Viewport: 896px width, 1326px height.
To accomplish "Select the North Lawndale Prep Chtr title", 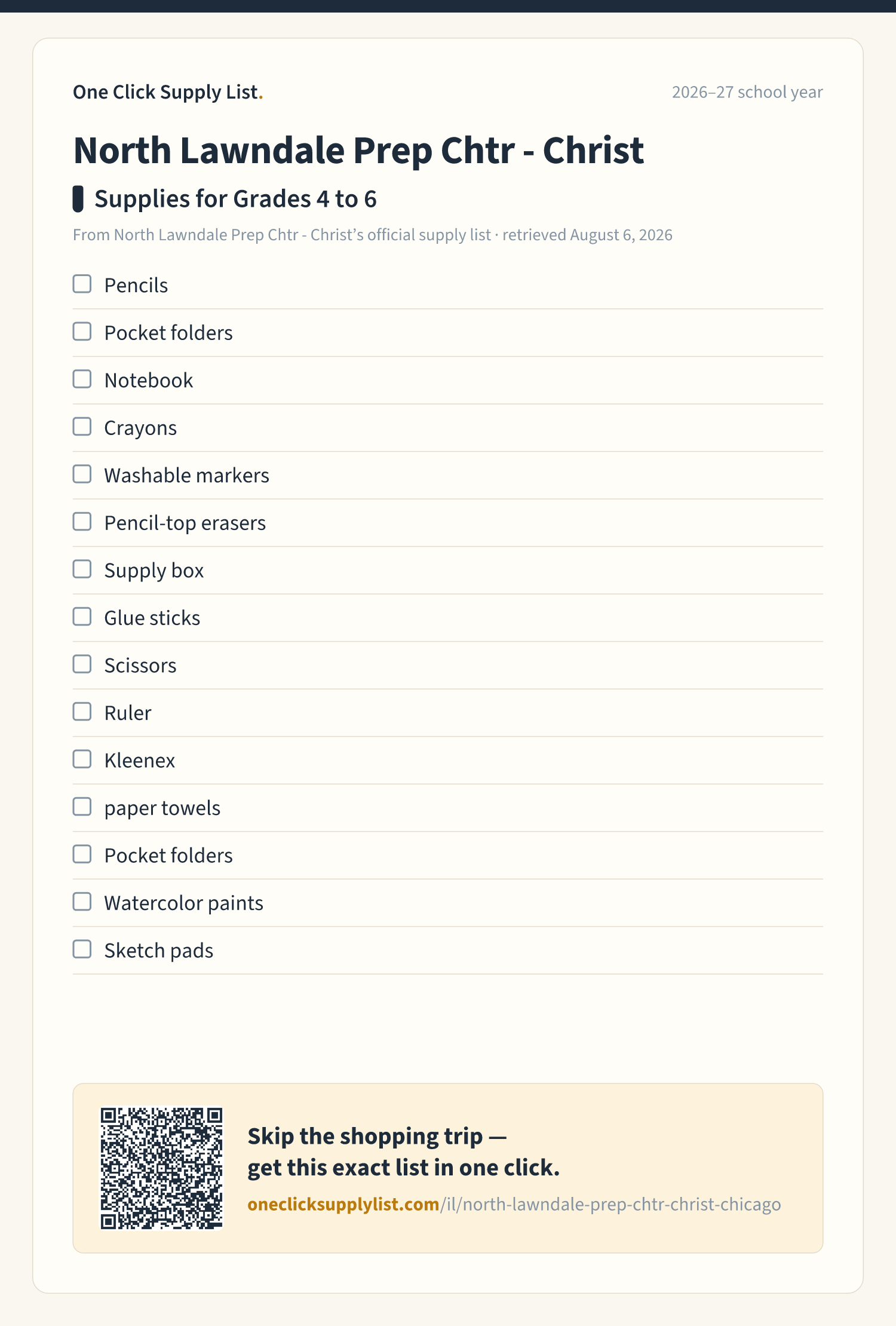I will click(358, 150).
